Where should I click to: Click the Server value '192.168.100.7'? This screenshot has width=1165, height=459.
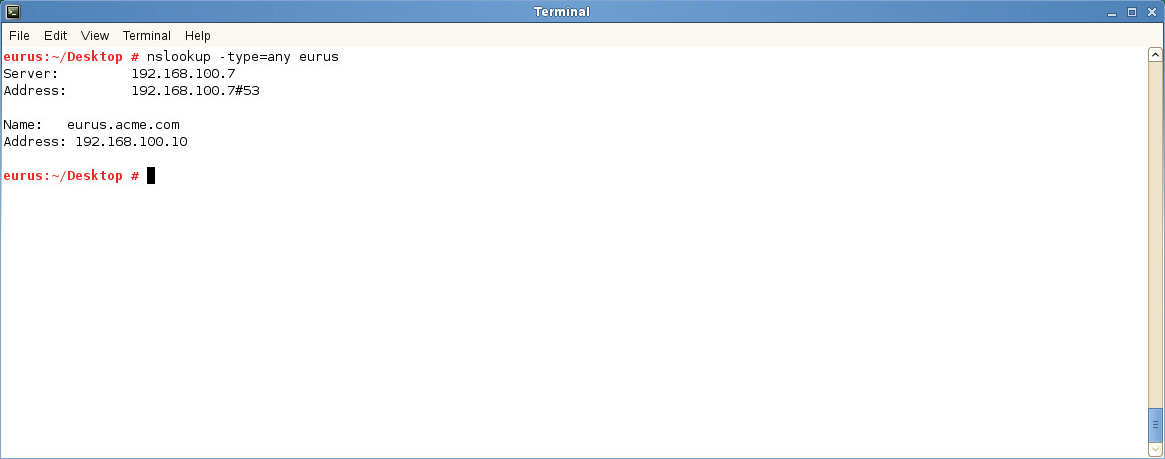tap(184, 74)
